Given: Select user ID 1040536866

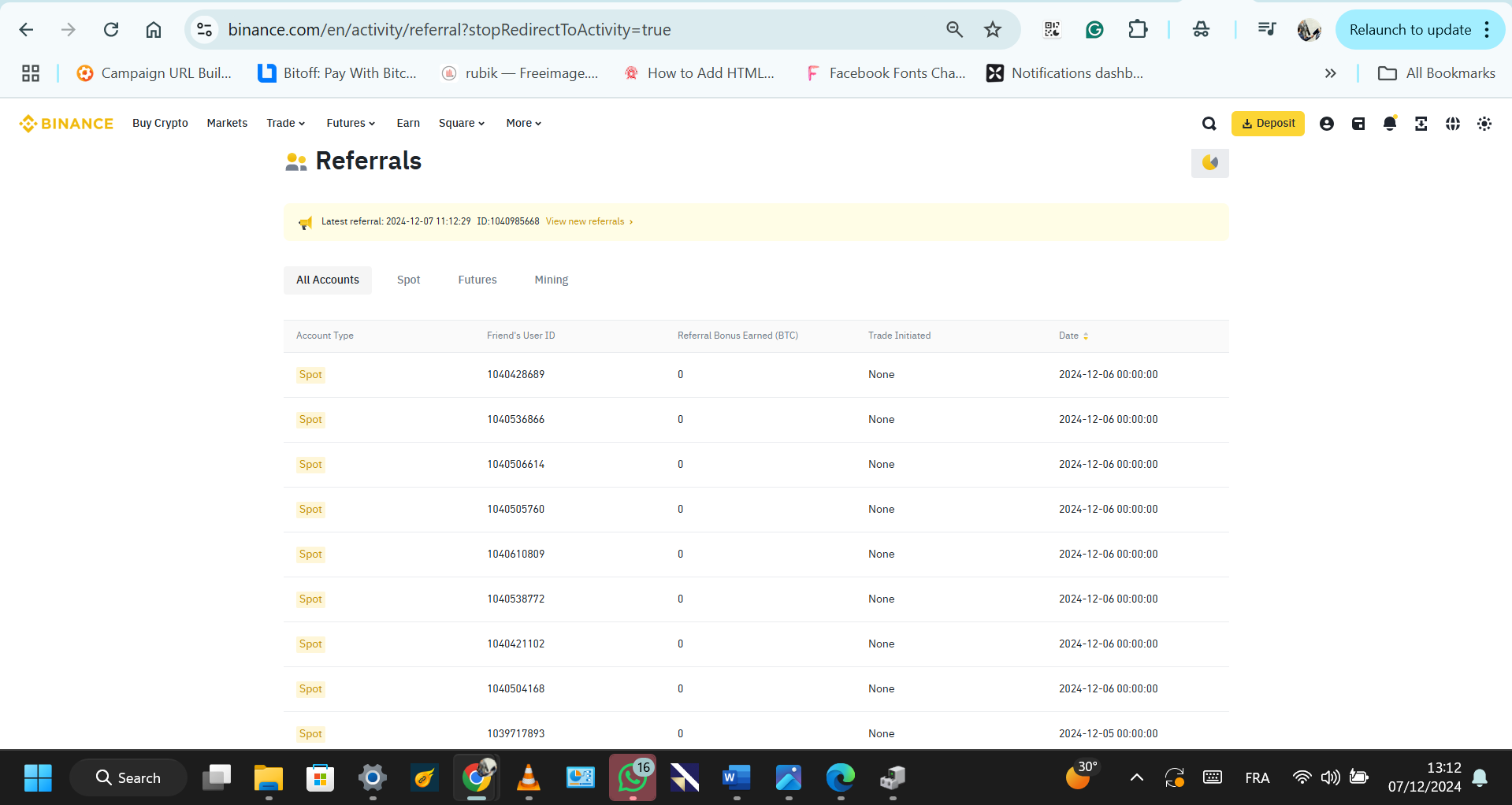Looking at the screenshot, I should (x=515, y=420).
